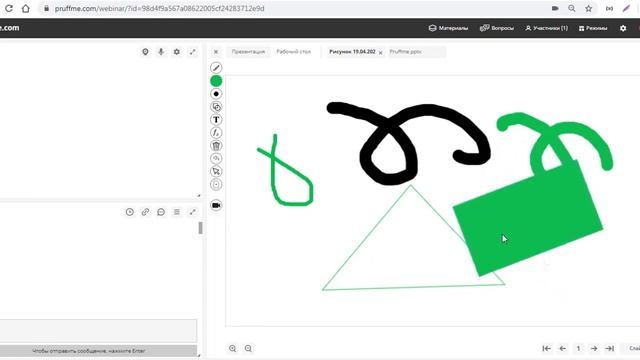This screenshot has width=640, height=360.
Task: Switch to the Презентация tab
Action: [248, 52]
